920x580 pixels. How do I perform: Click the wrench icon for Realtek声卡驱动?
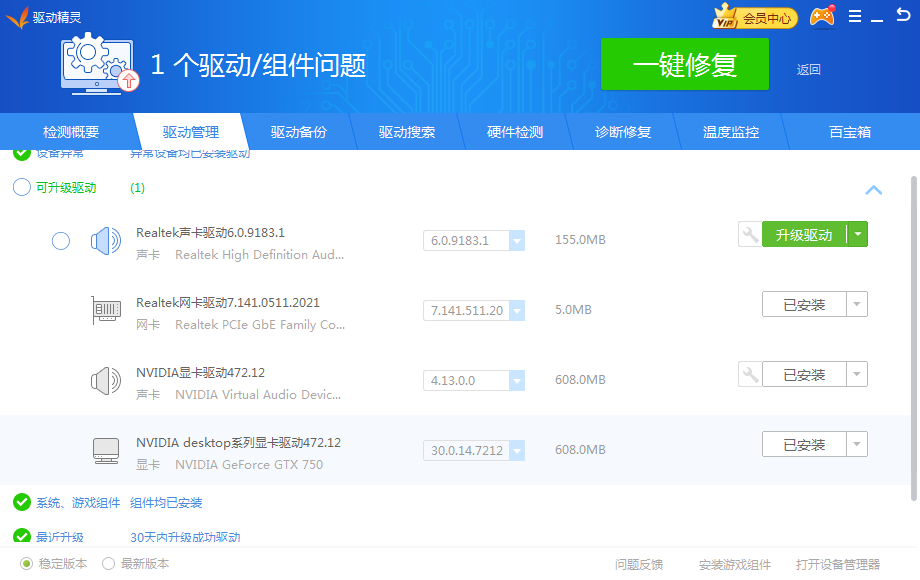[749, 235]
